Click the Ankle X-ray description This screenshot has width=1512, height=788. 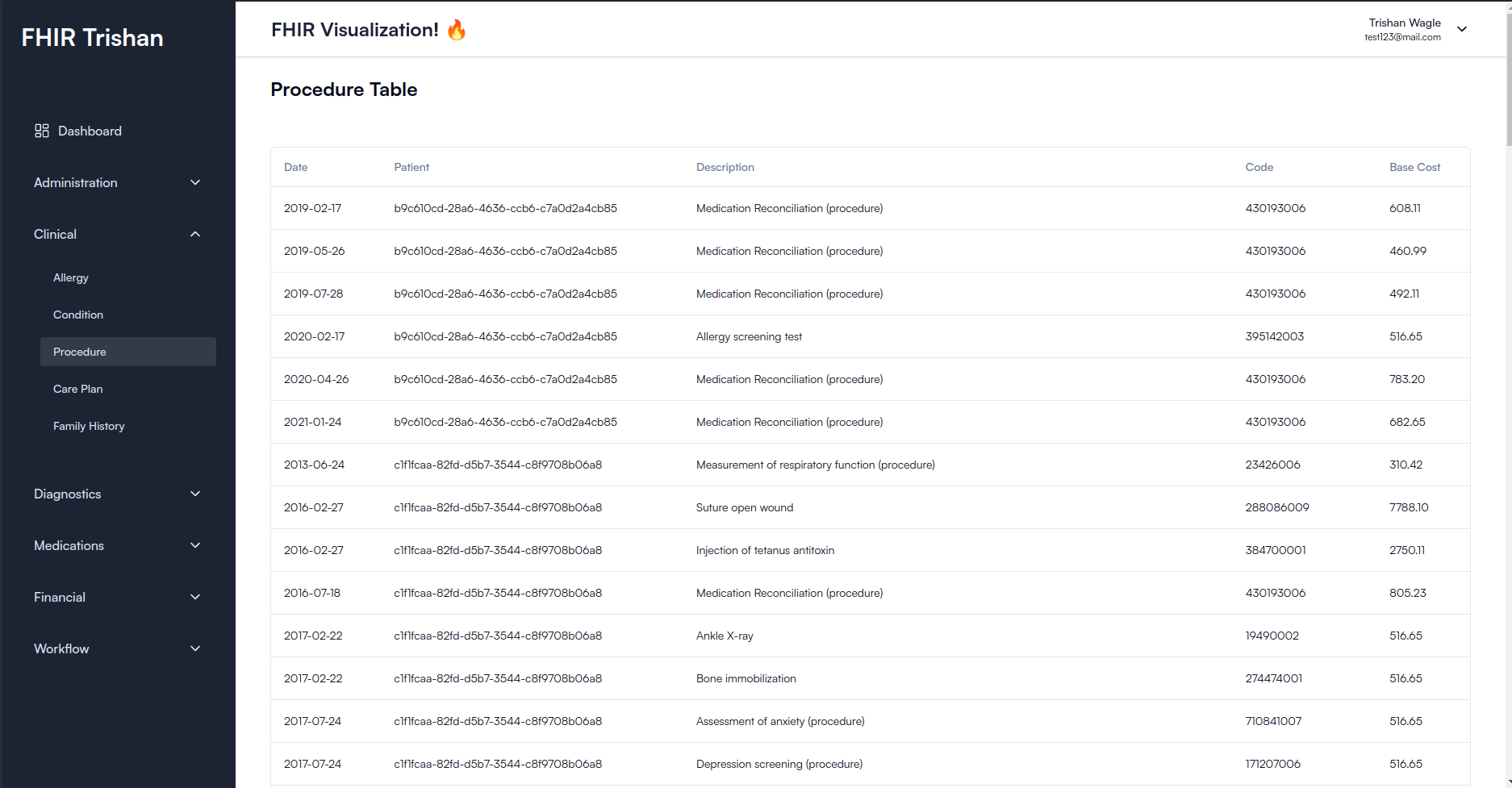(725, 636)
